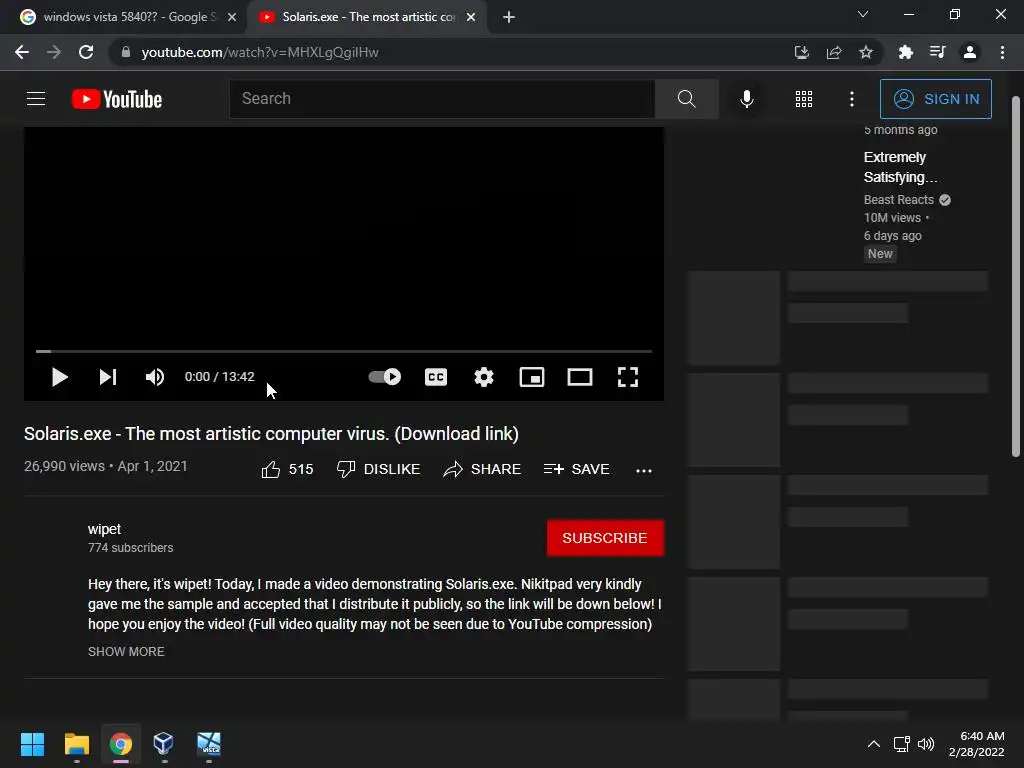Close the Google search tab
The image size is (1024, 768).
click(x=232, y=17)
